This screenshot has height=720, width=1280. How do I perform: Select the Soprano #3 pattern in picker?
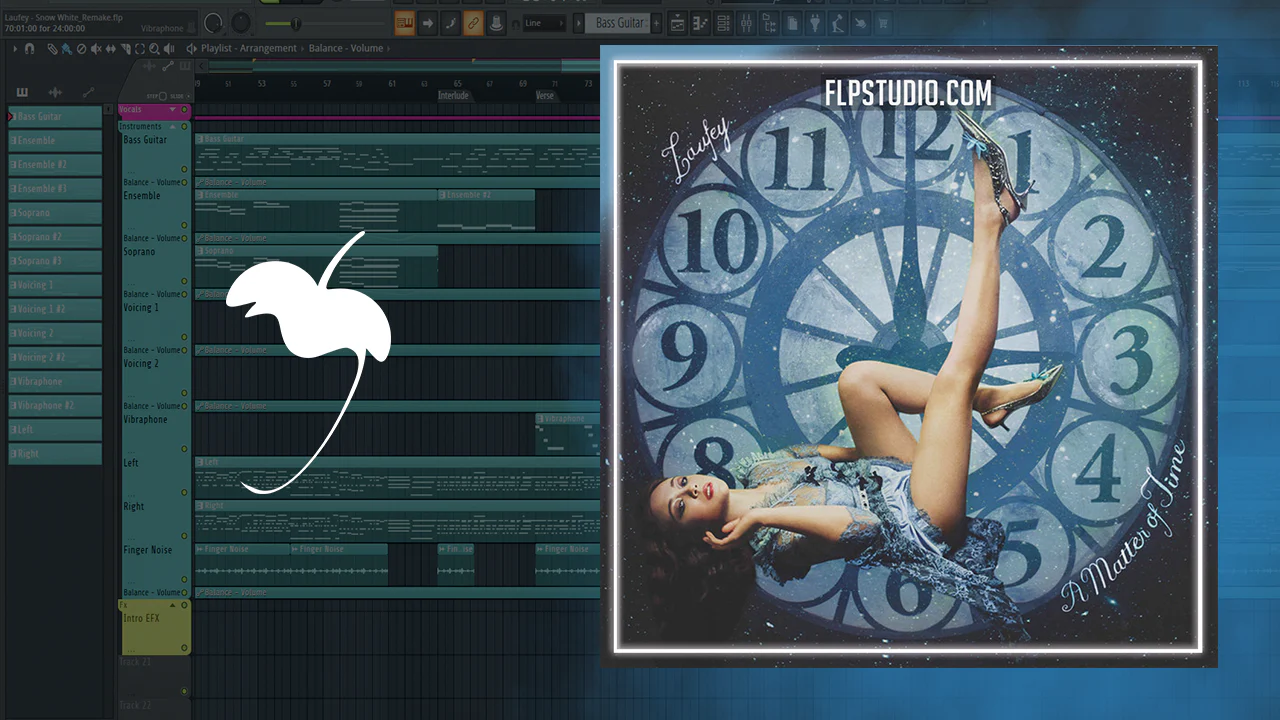tap(55, 261)
